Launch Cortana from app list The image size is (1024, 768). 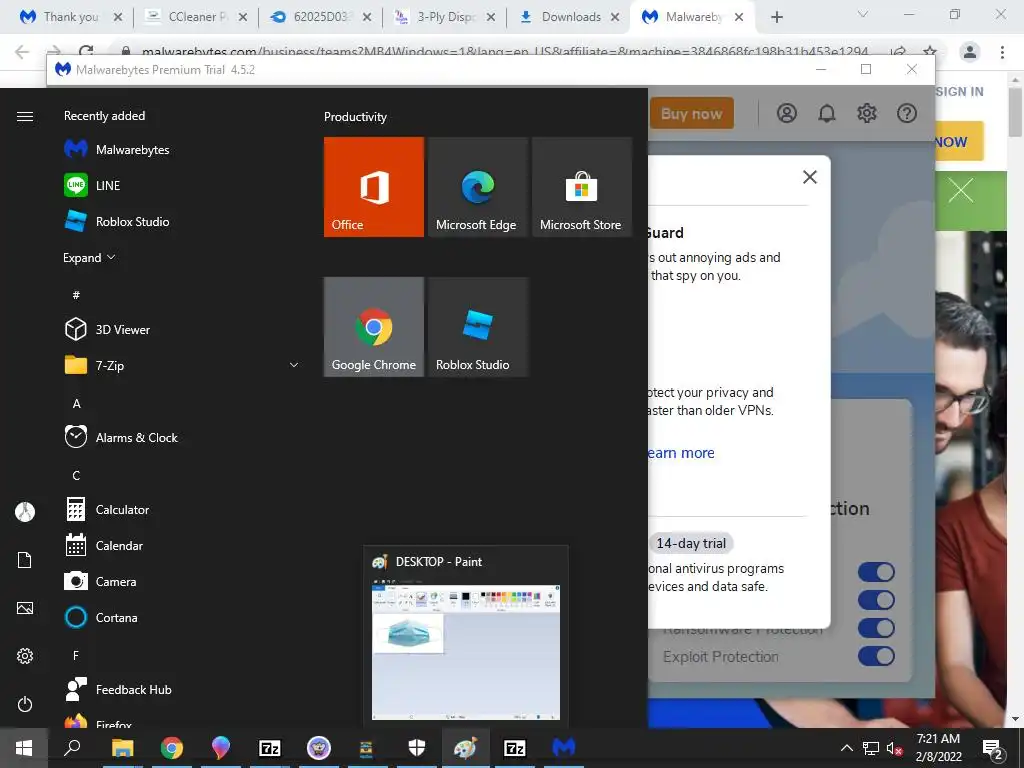pos(118,617)
